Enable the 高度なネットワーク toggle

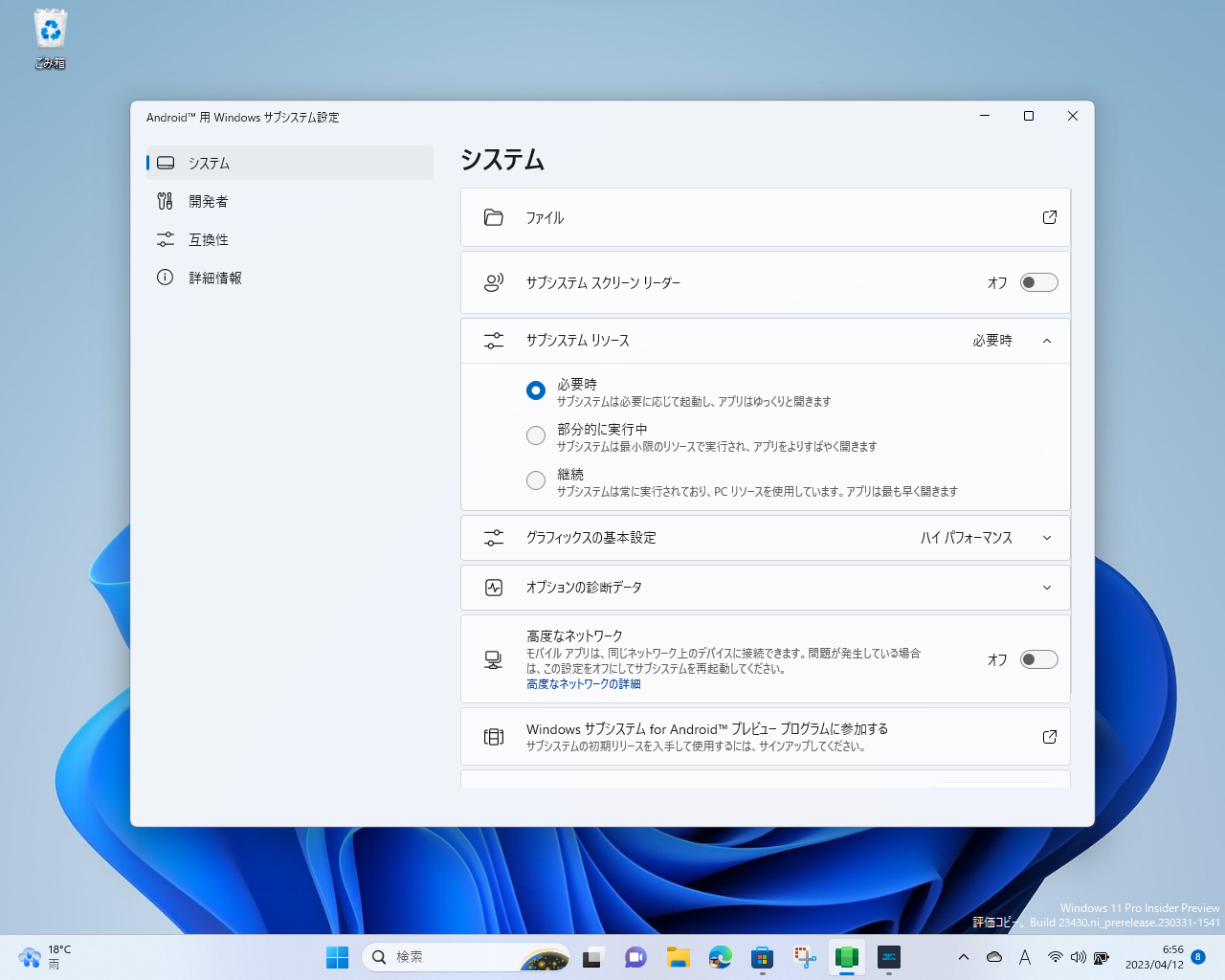point(1039,659)
